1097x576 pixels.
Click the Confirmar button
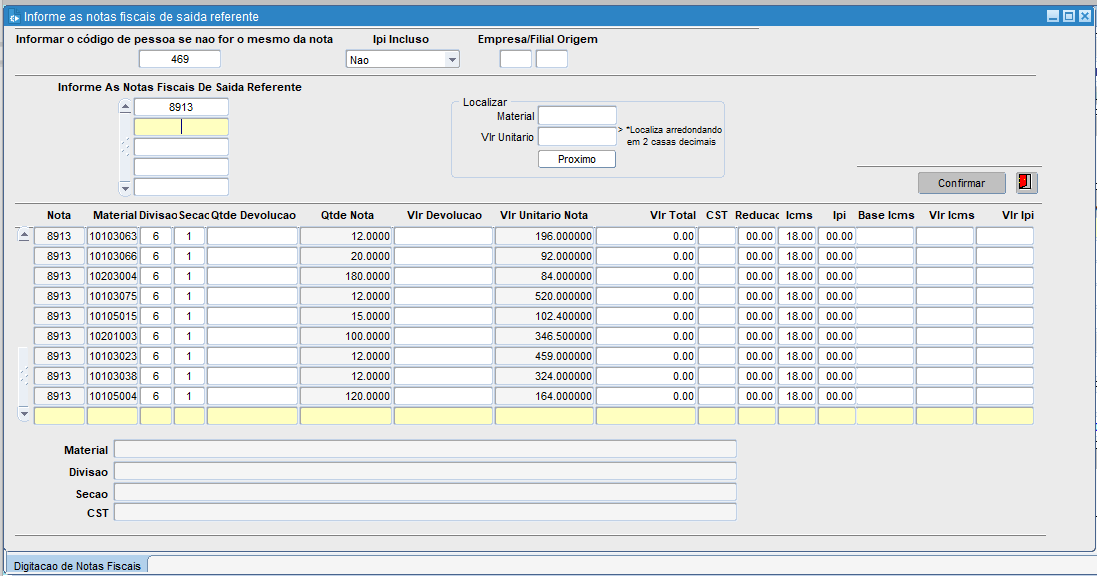click(961, 183)
